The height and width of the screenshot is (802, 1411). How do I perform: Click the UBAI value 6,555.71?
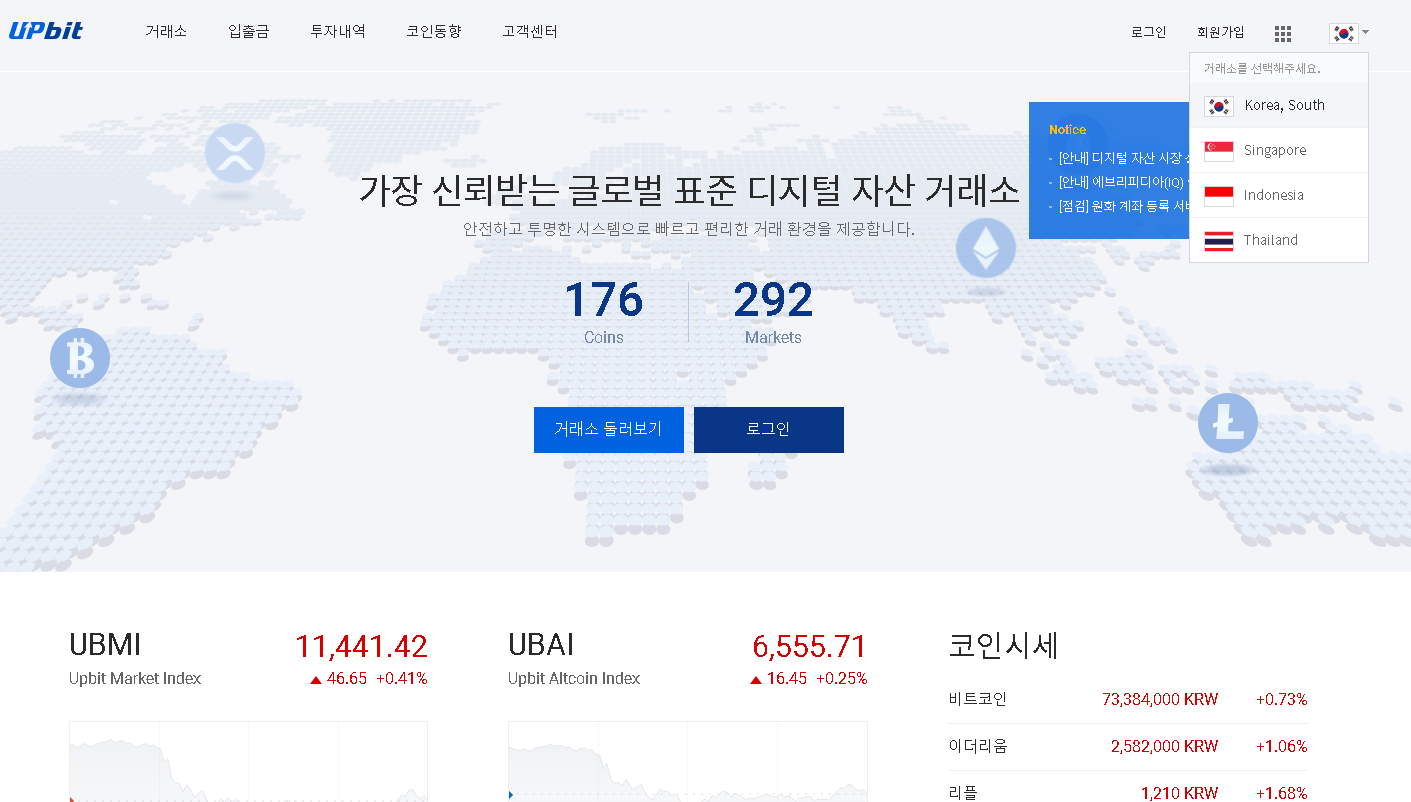coord(809,646)
